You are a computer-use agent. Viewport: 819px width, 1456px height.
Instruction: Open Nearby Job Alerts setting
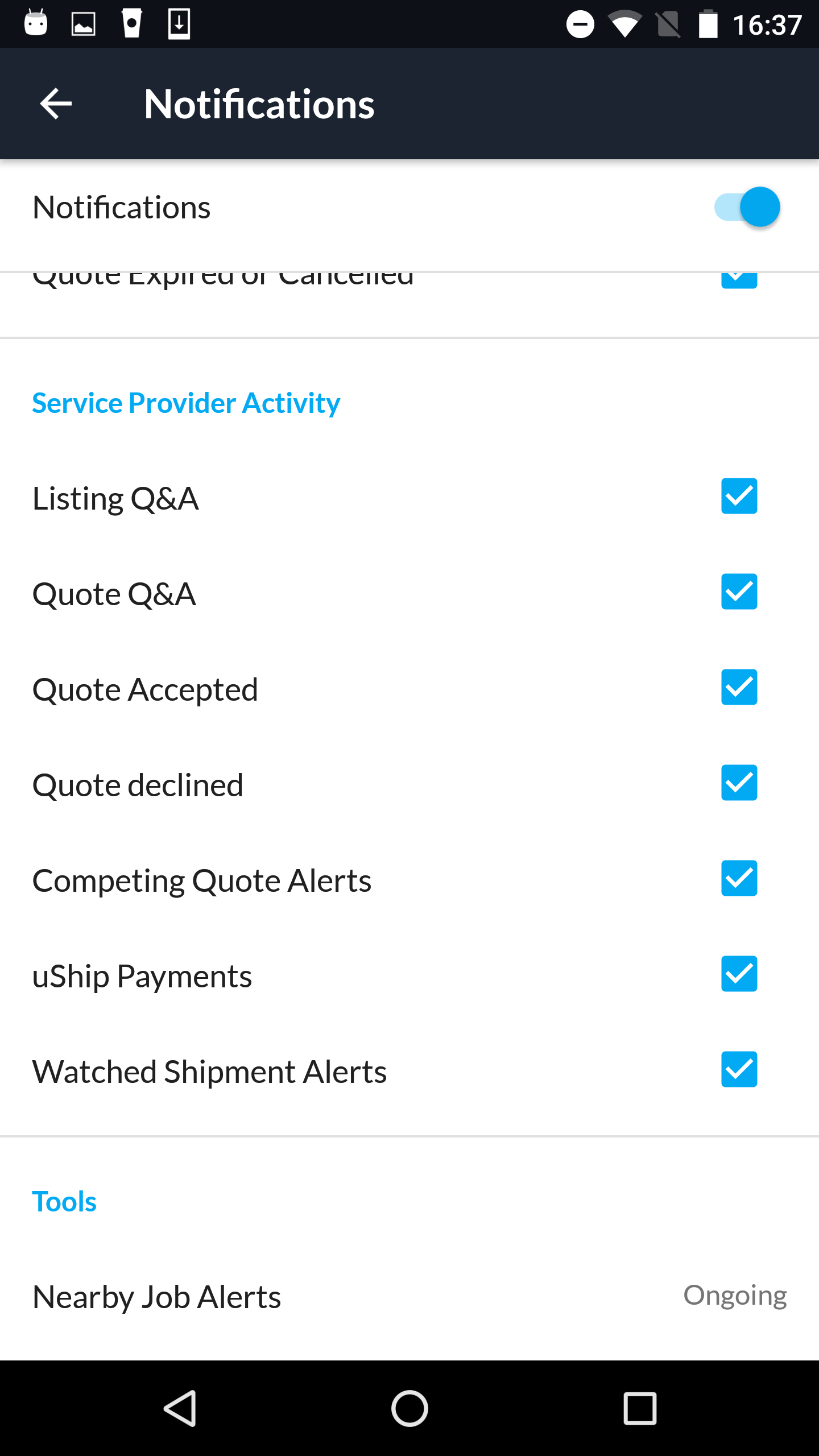pos(157,1297)
